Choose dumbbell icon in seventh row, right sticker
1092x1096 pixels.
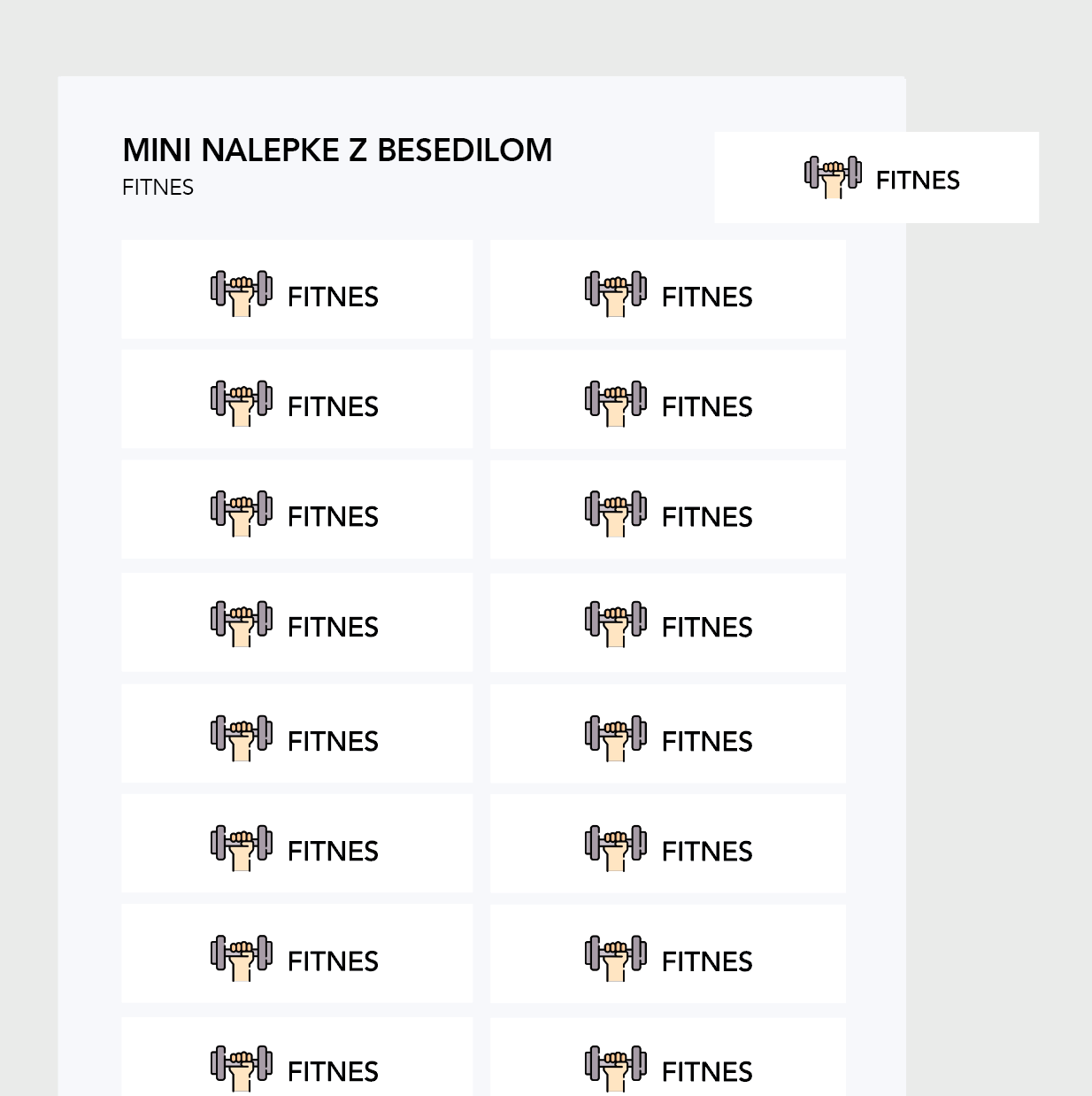pyautogui.click(x=616, y=957)
